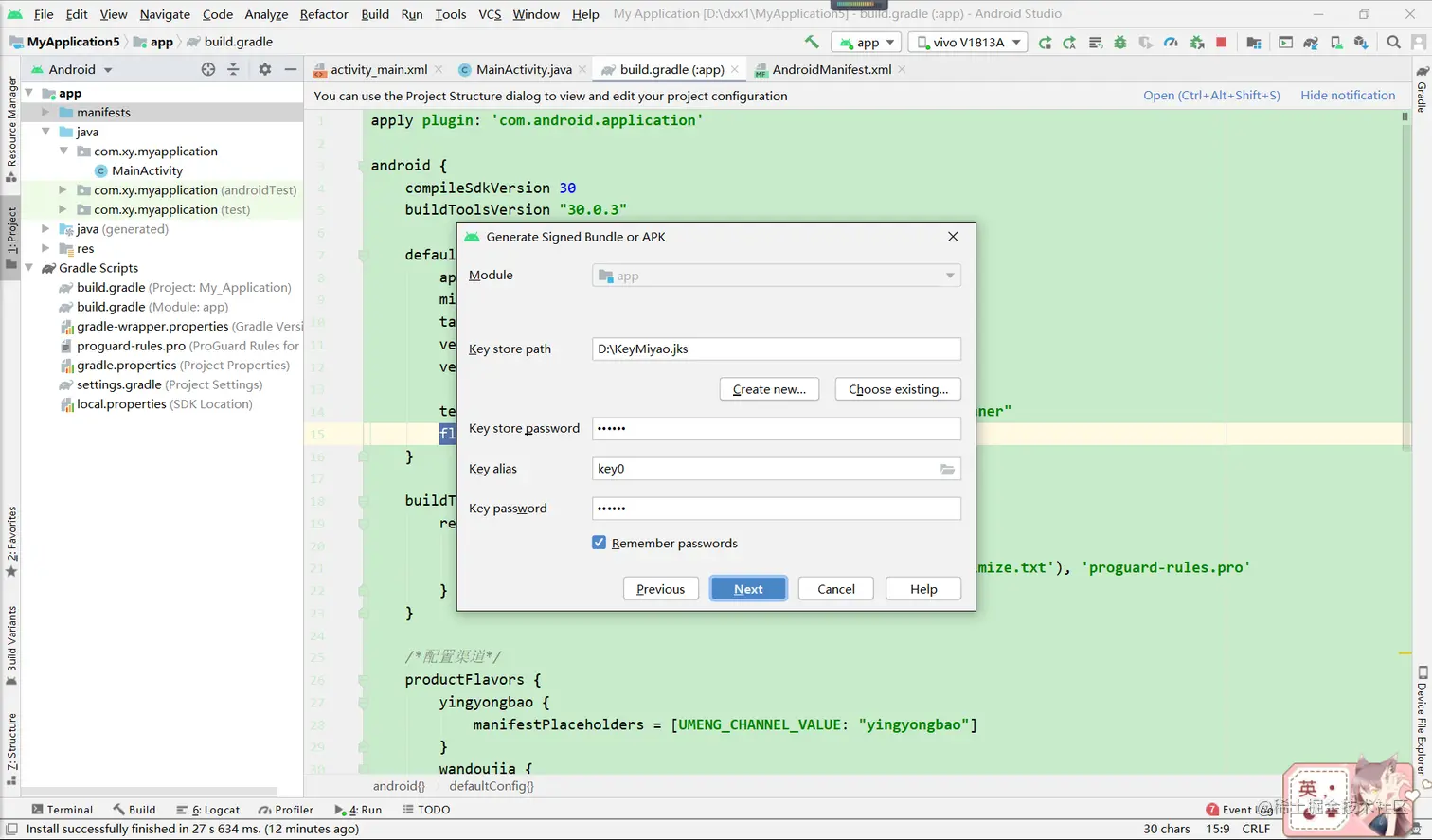Open the VCS menu
This screenshot has height=840, width=1432.
tap(490, 14)
